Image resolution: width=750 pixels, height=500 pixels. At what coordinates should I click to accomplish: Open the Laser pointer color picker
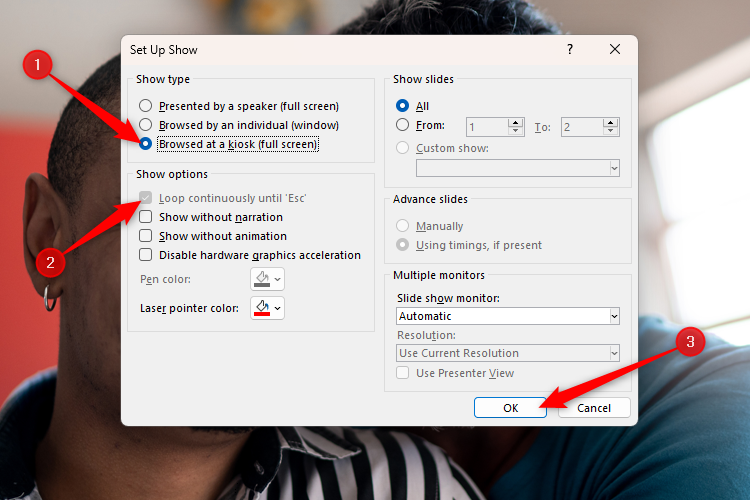tap(267, 308)
